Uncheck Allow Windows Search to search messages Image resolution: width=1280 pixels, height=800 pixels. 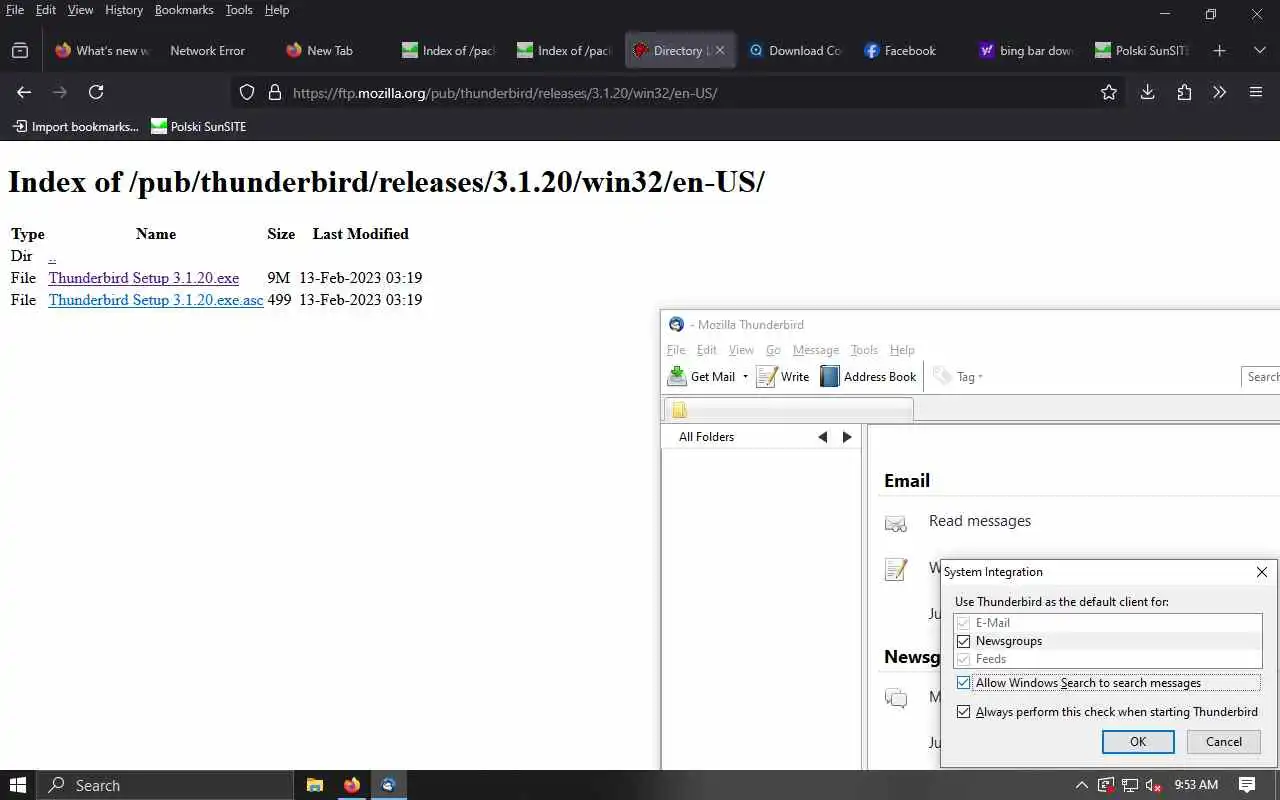point(964,683)
